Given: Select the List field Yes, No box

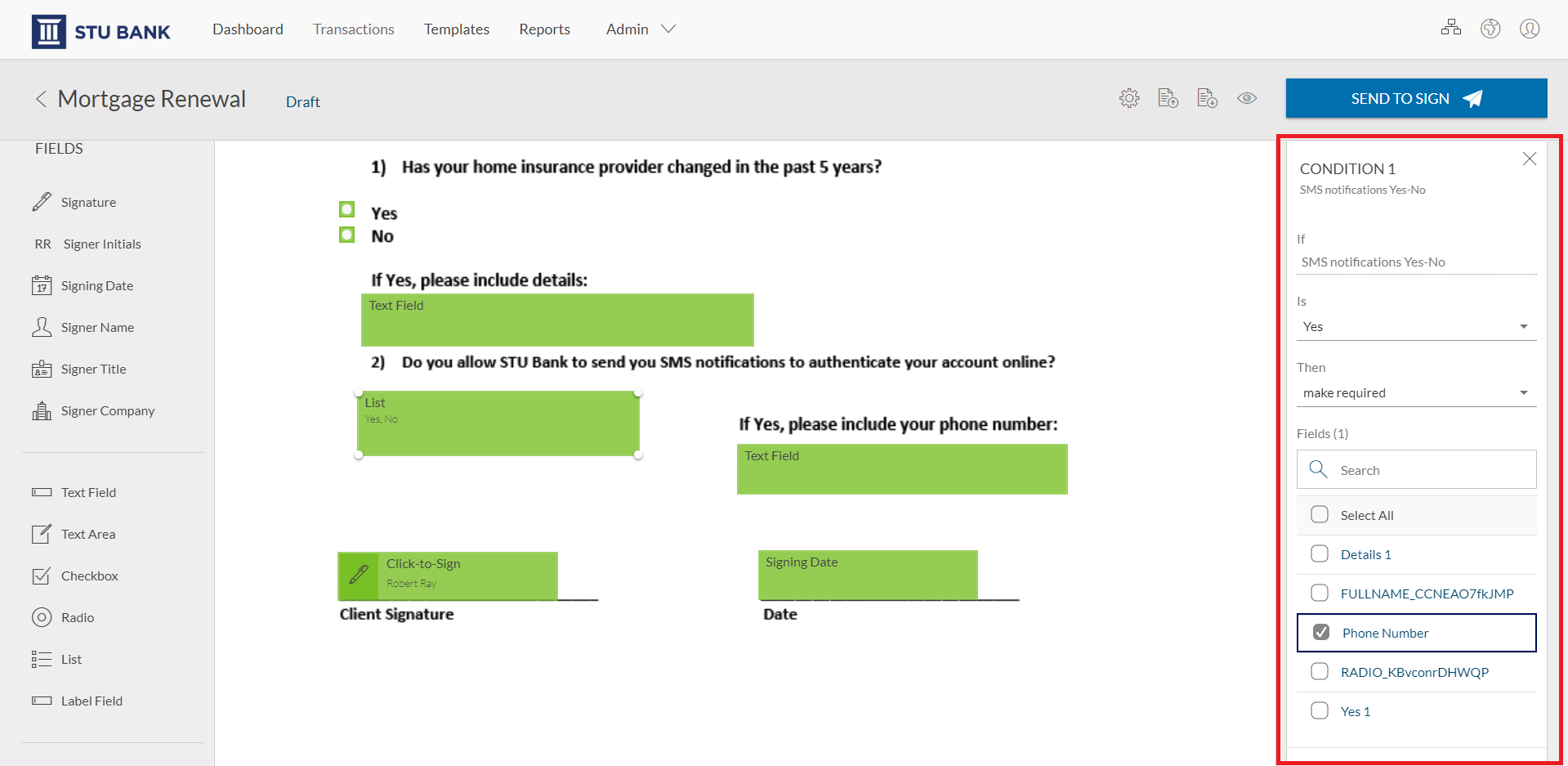Looking at the screenshot, I should click(498, 423).
